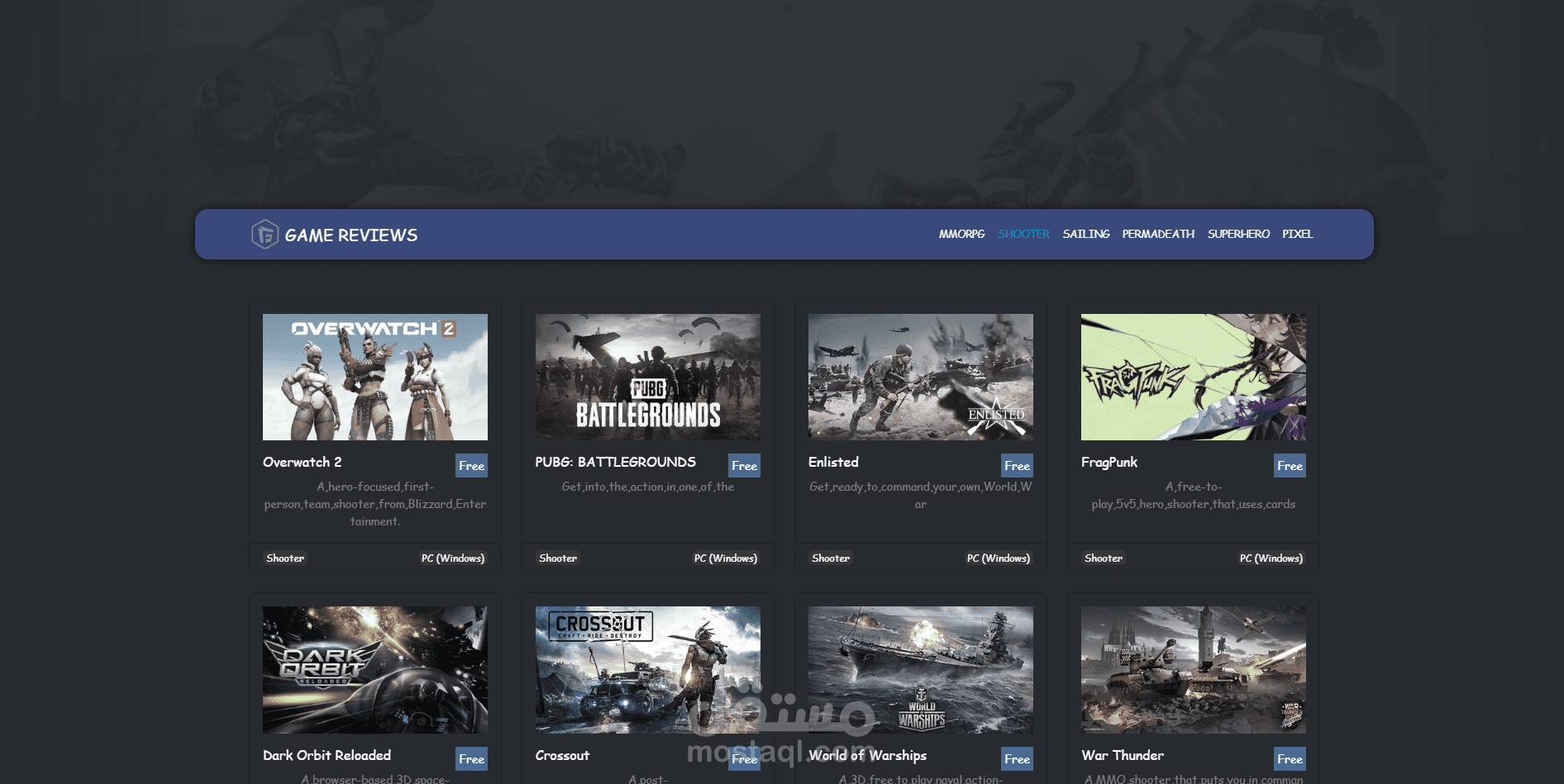Click the Overwatch 2 description text
The image size is (1564, 784).
click(375, 504)
